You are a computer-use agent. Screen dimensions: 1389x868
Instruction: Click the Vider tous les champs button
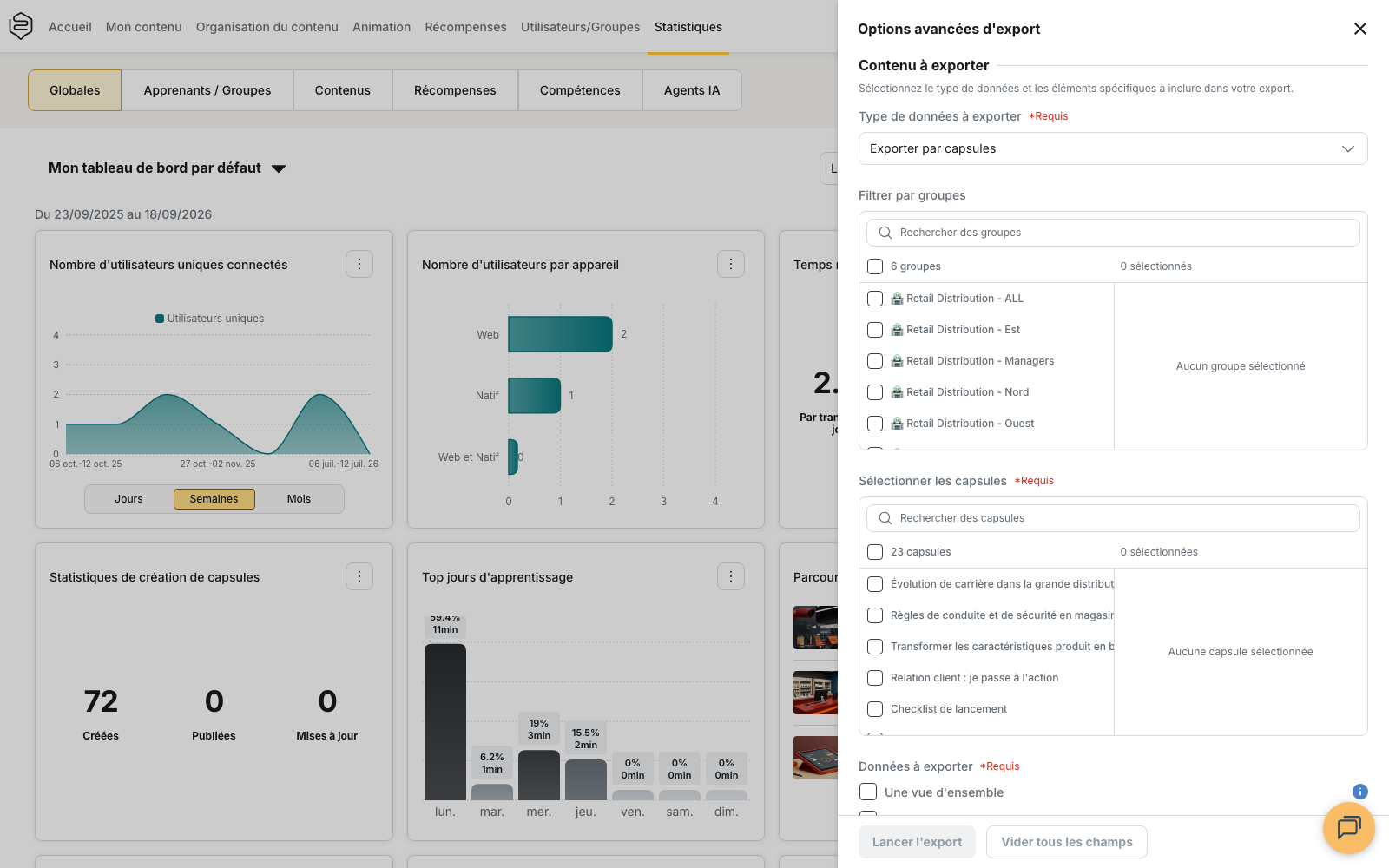click(1067, 842)
